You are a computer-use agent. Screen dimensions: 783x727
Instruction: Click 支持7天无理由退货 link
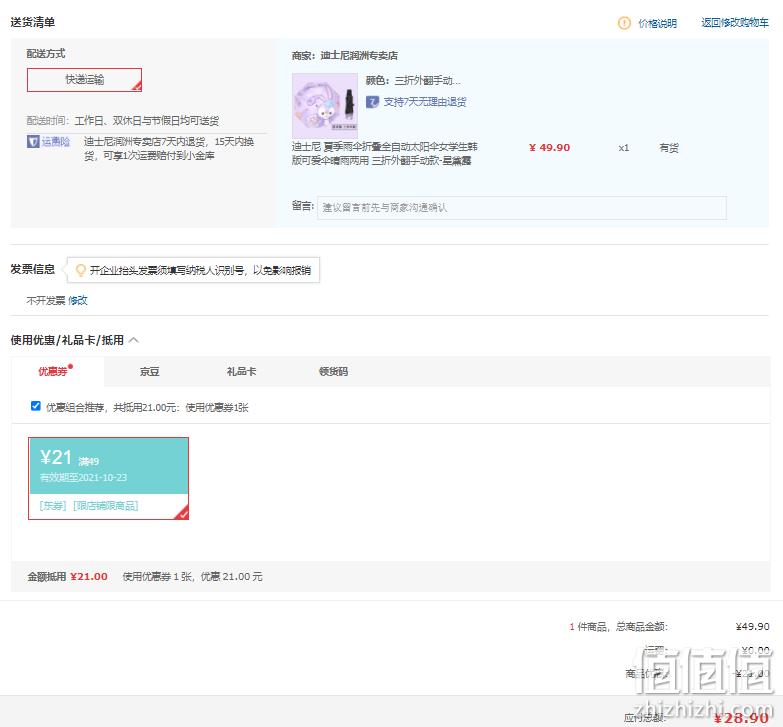425,102
